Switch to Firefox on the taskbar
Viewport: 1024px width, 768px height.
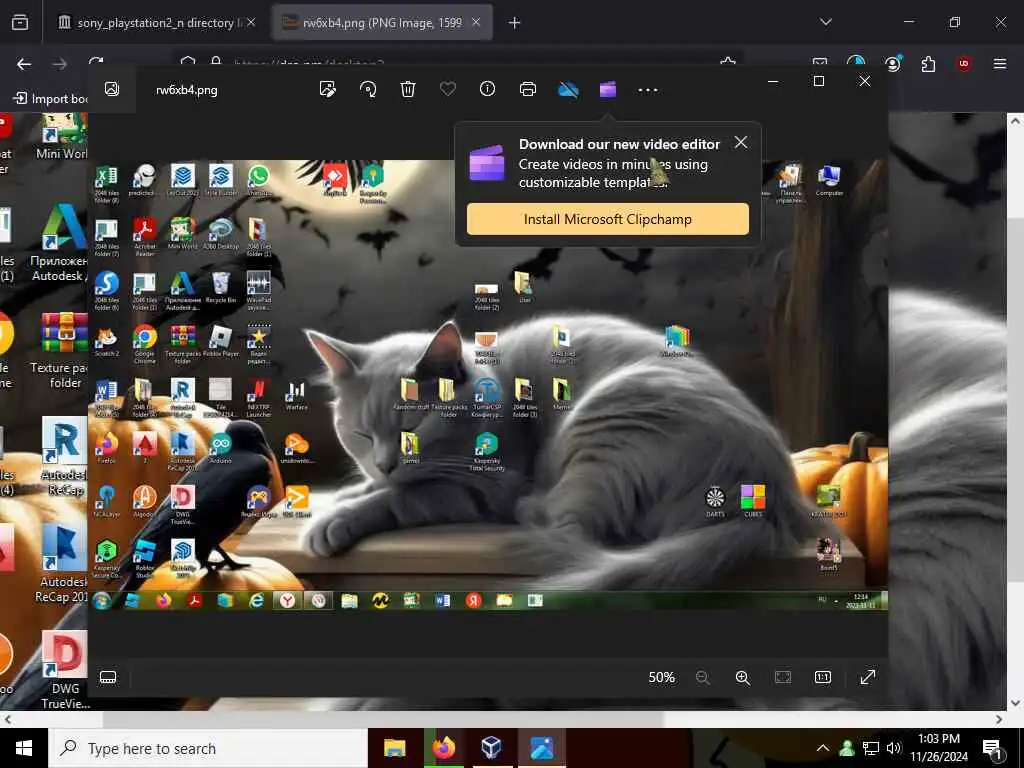pyautogui.click(x=443, y=748)
